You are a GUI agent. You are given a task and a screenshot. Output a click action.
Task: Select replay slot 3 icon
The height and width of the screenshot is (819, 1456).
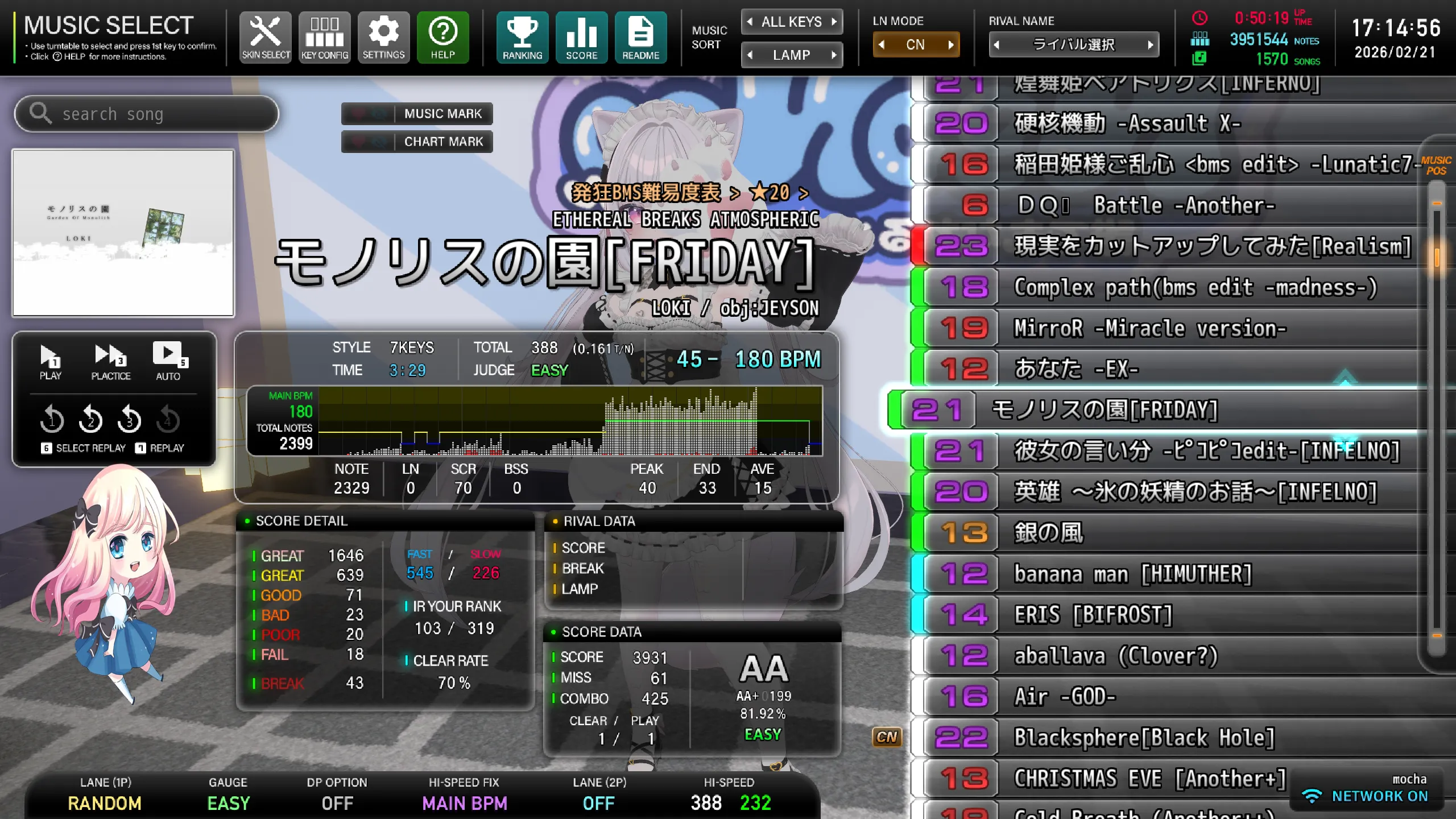pyautogui.click(x=130, y=420)
